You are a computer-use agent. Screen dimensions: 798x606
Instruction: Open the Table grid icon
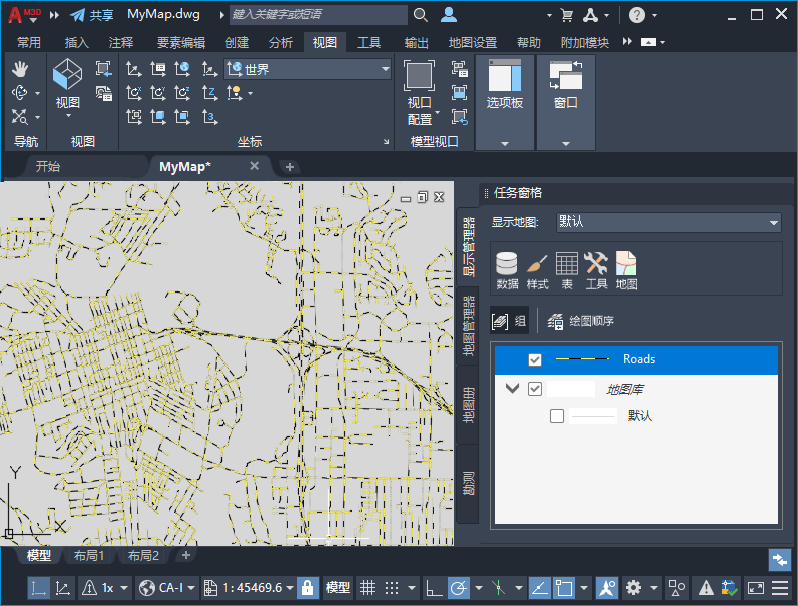(x=566, y=270)
